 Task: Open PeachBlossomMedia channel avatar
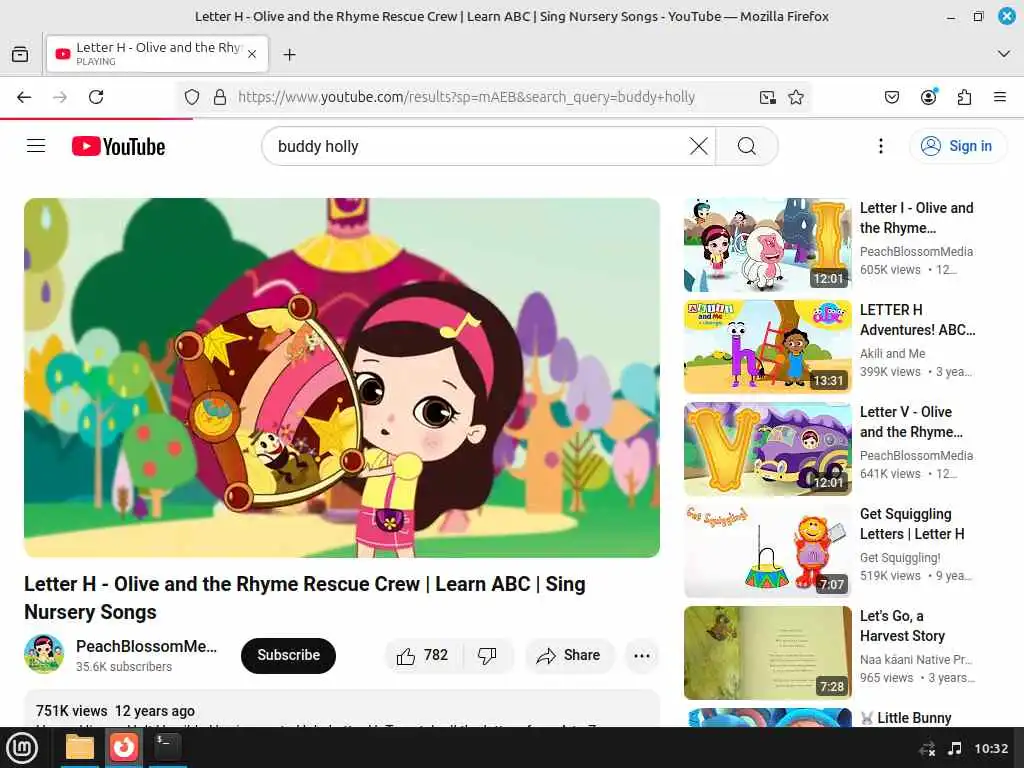coord(44,654)
